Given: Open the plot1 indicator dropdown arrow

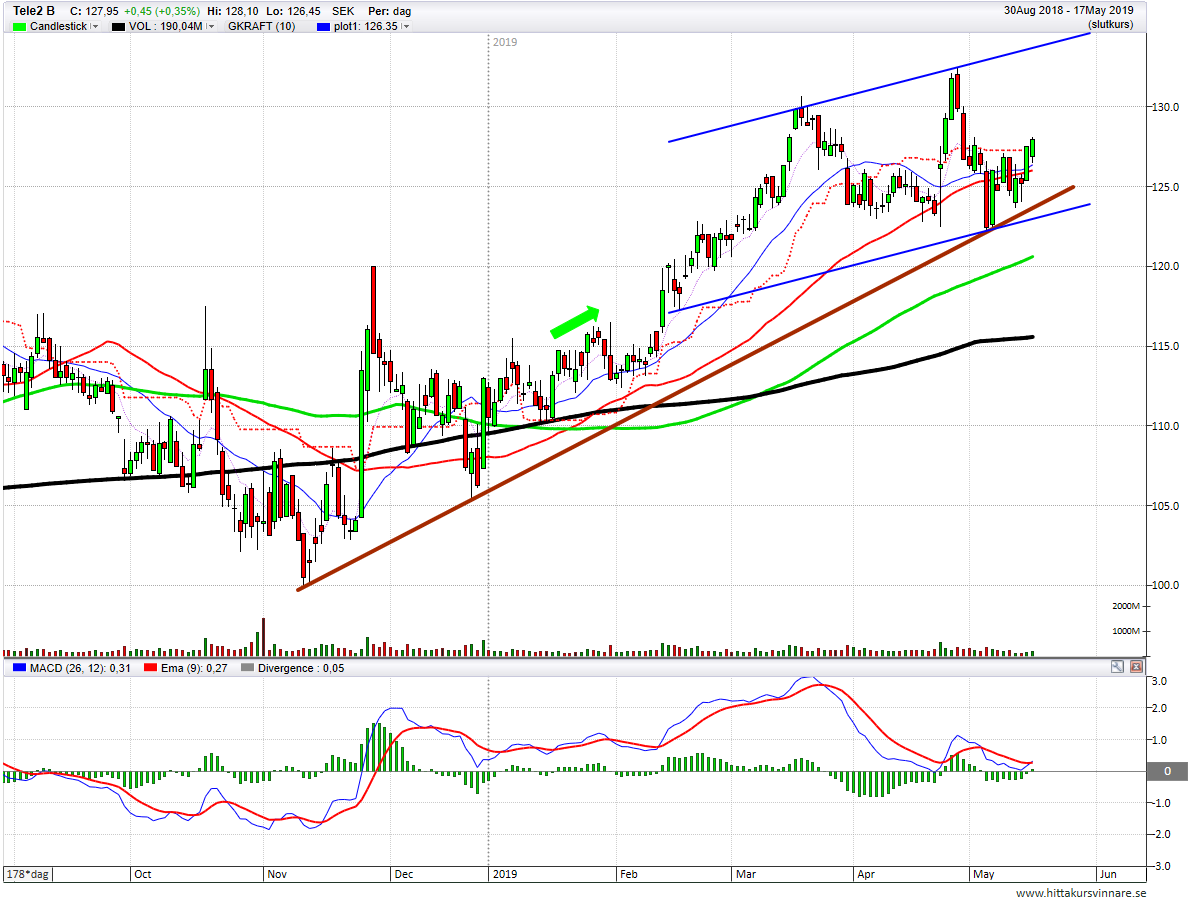Looking at the screenshot, I should (406, 27).
